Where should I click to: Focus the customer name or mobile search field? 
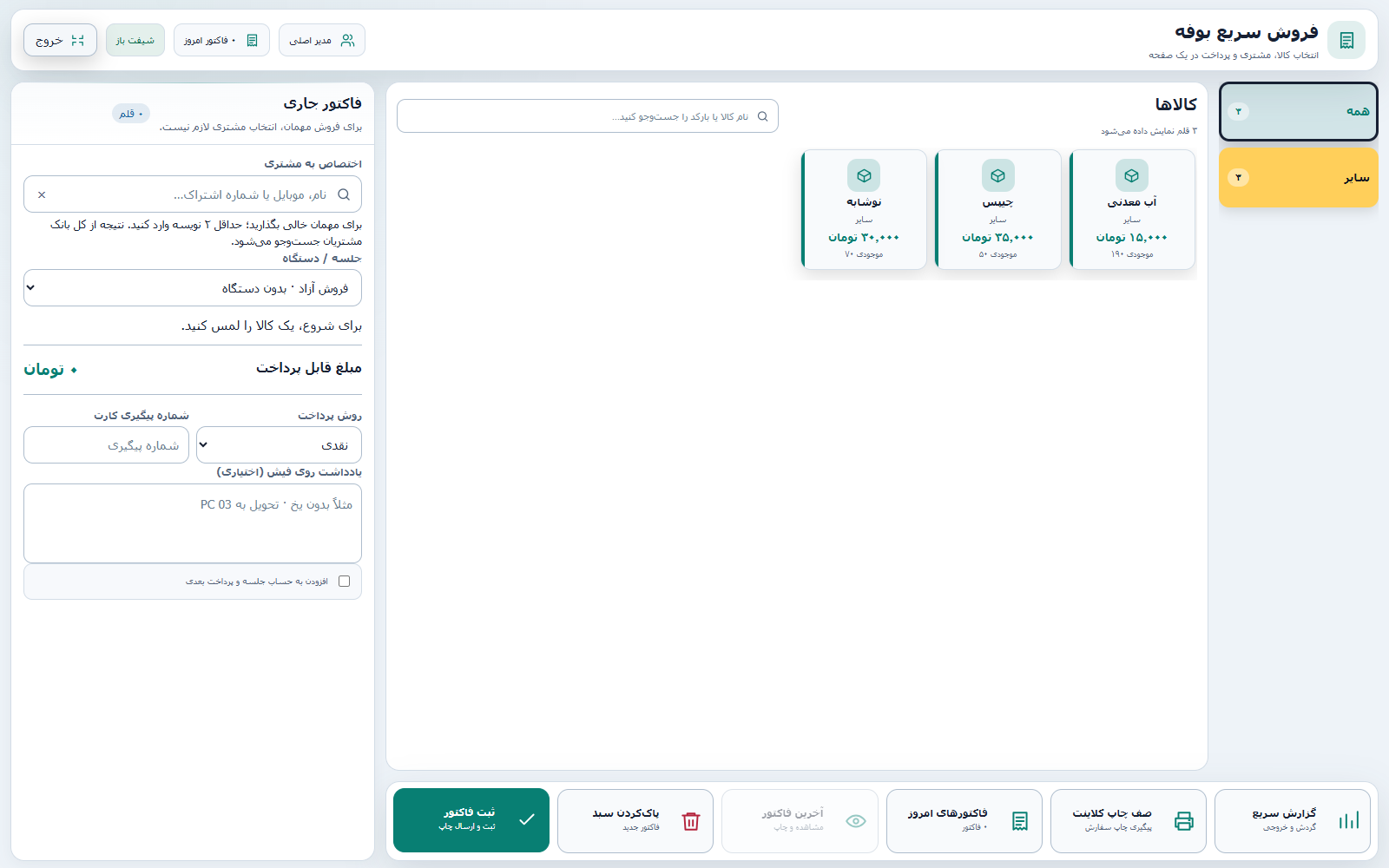point(193,194)
